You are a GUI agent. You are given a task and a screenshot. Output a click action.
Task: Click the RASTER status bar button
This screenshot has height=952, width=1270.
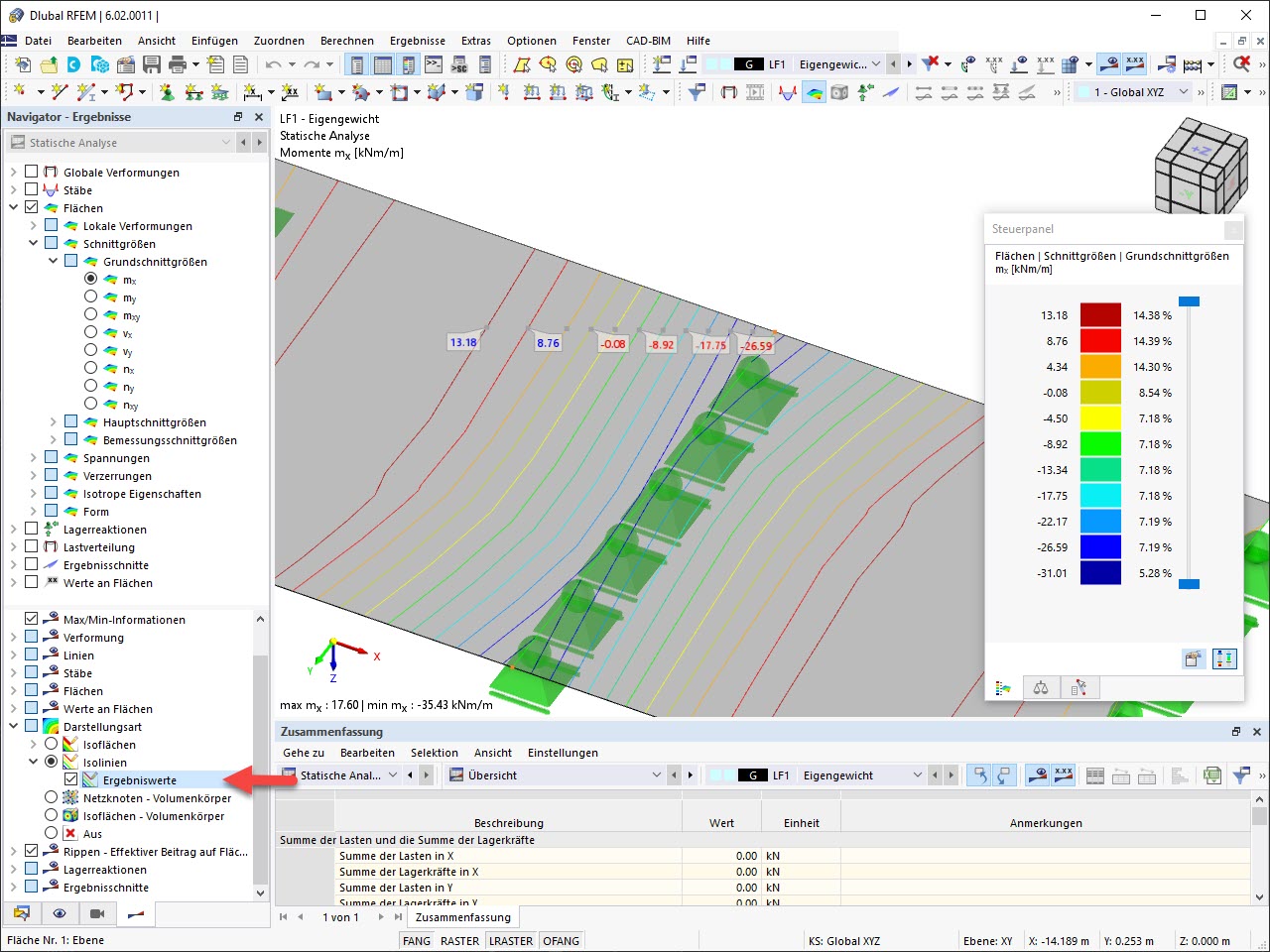(459, 941)
